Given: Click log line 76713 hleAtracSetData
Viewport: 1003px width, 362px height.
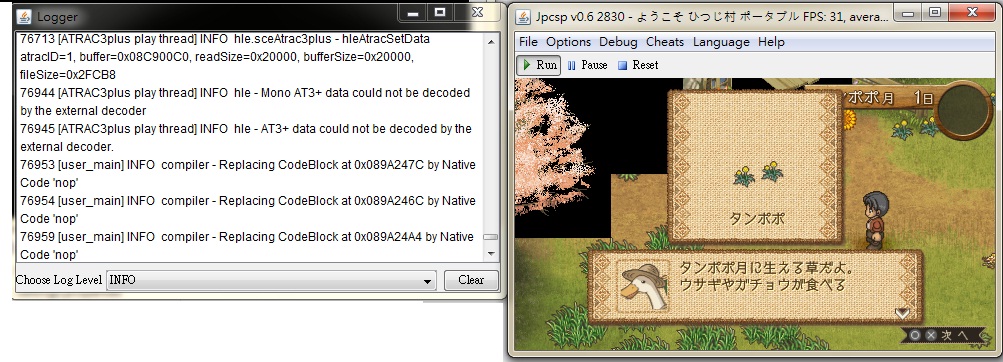Looking at the screenshot, I should click(225, 57).
